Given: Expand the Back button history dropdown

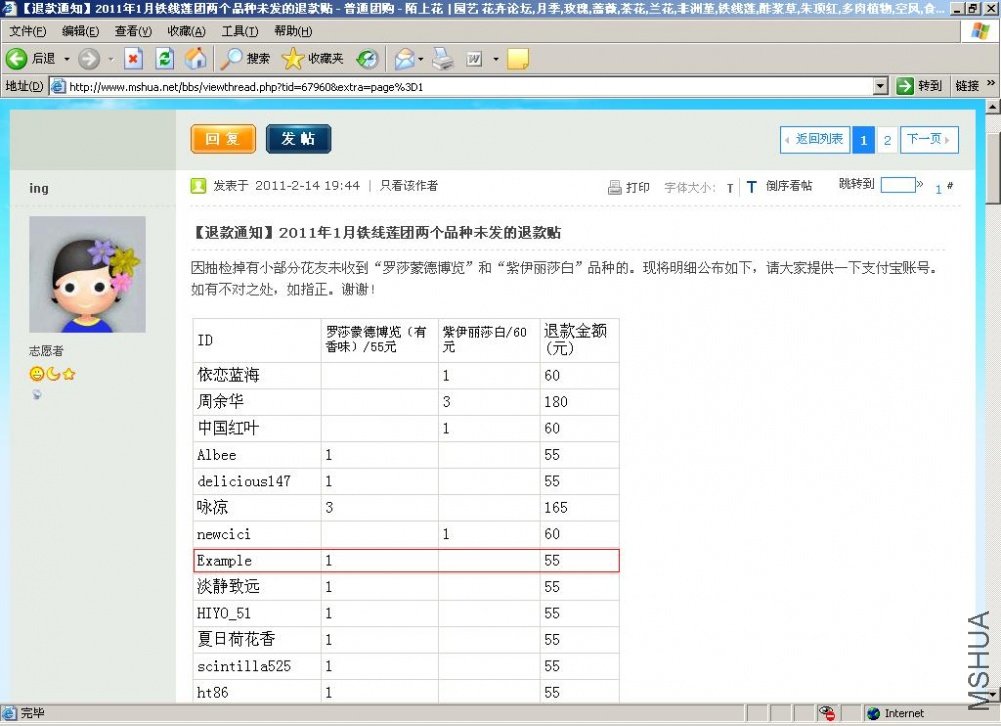Looking at the screenshot, I should pyautogui.click(x=67, y=59).
